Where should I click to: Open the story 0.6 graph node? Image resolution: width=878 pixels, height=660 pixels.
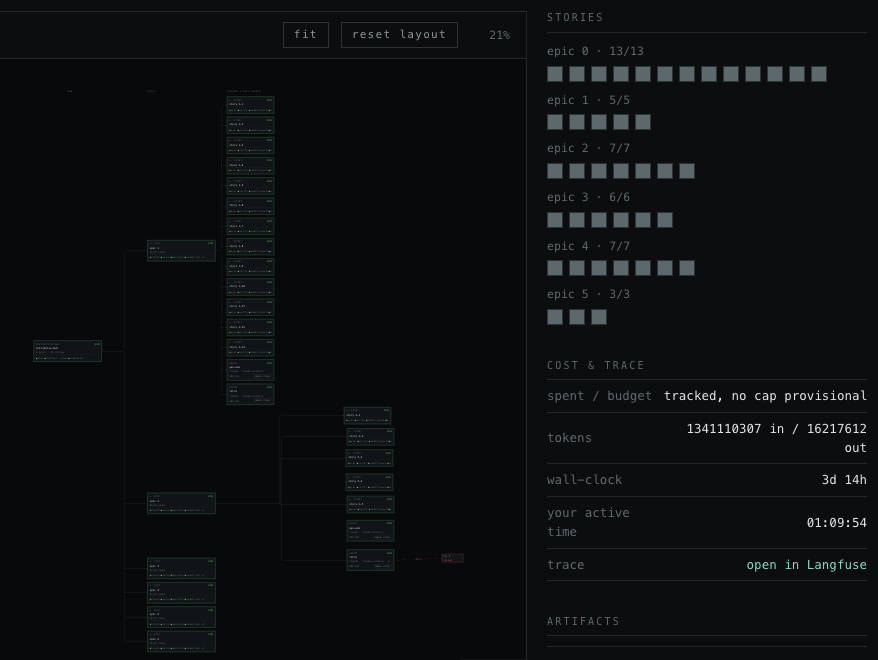(x=250, y=206)
